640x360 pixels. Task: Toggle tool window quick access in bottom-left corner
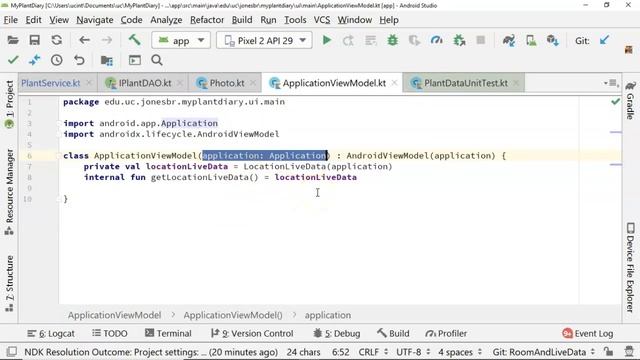[x=12, y=351]
